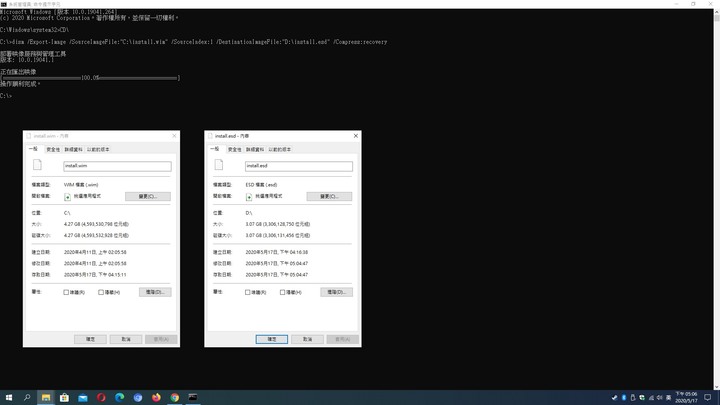The image size is (720, 405).
Task: Open Safely Remove Hardware tray icon
Action: click(x=633, y=398)
